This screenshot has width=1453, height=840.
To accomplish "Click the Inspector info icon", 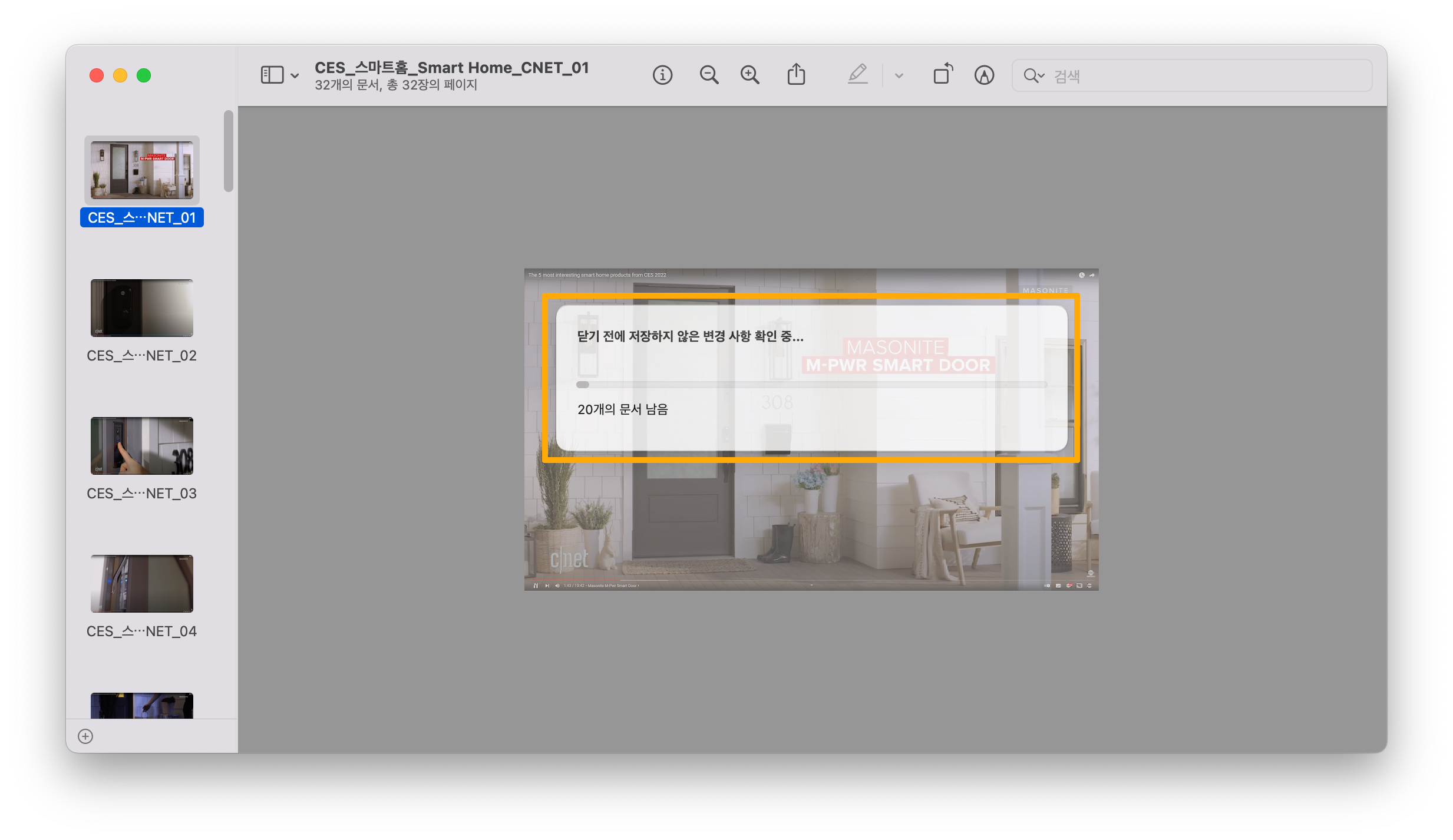I will 662,75.
